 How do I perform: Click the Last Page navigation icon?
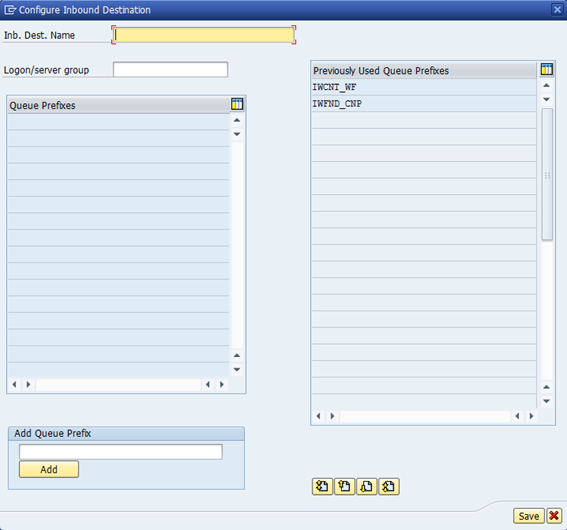pos(389,487)
